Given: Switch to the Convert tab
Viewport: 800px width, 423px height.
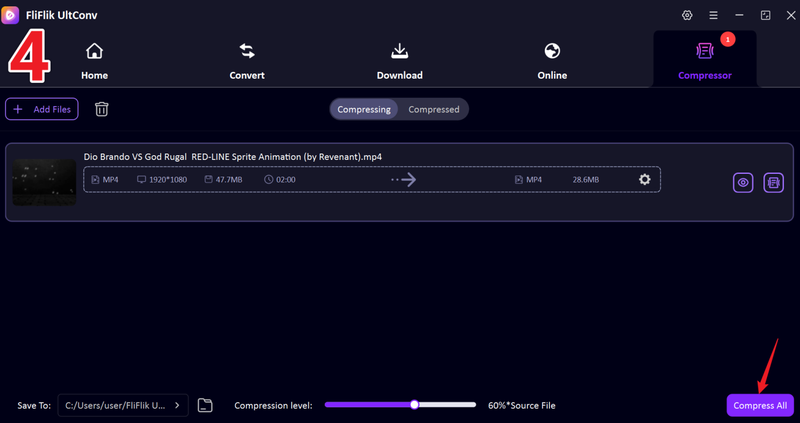Looking at the screenshot, I should coord(247,61).
